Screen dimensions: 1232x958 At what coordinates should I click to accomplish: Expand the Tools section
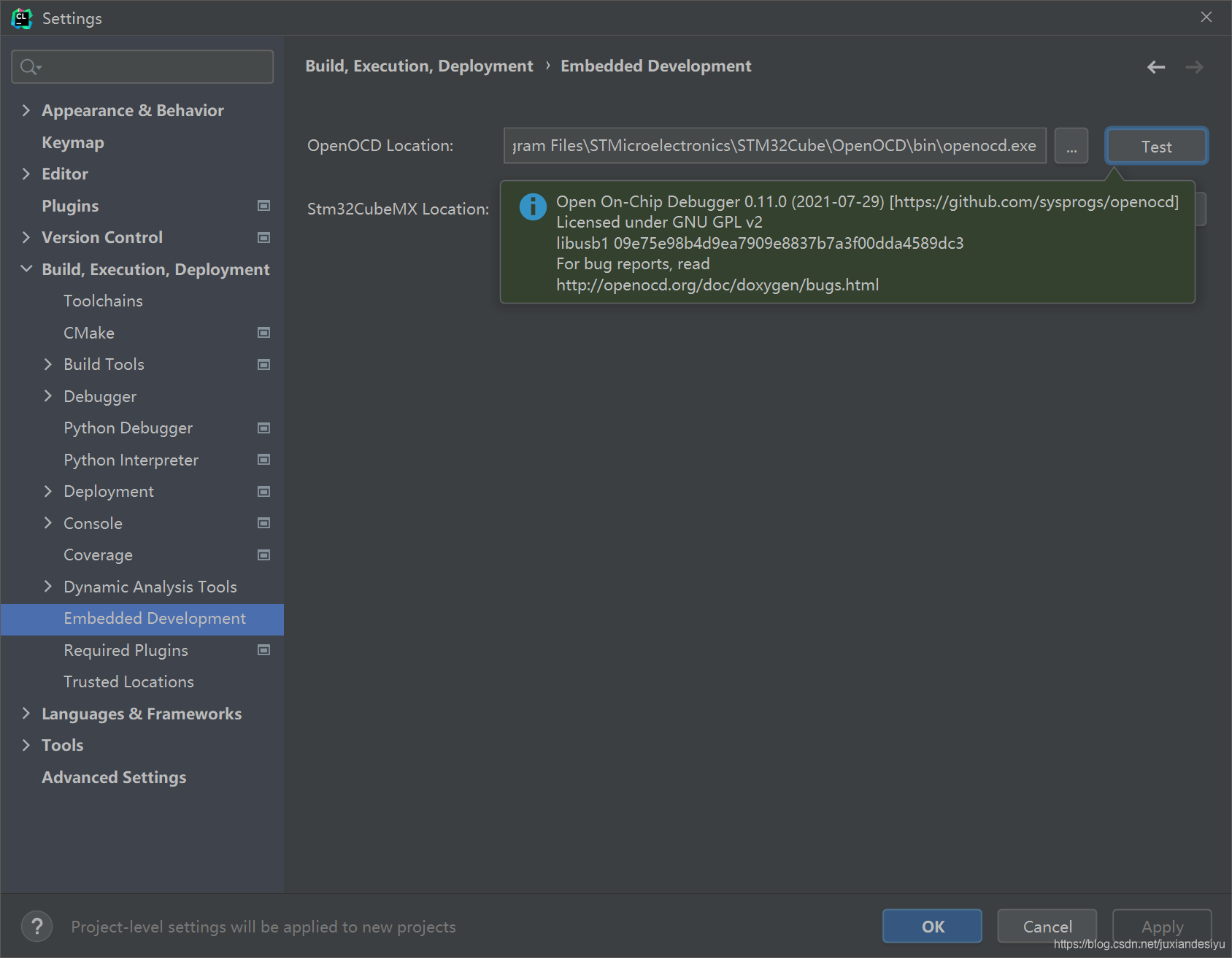(x=26, y=745)
